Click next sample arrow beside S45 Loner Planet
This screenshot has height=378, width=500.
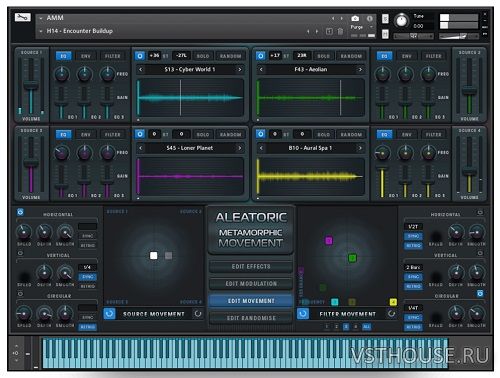[x=239, y=148]
